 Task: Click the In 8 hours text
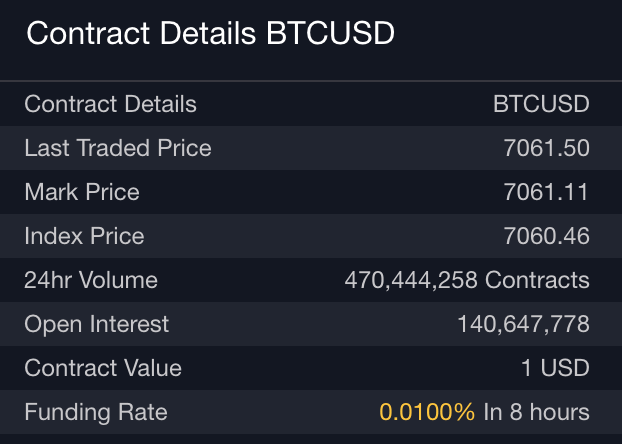[536, 412]
